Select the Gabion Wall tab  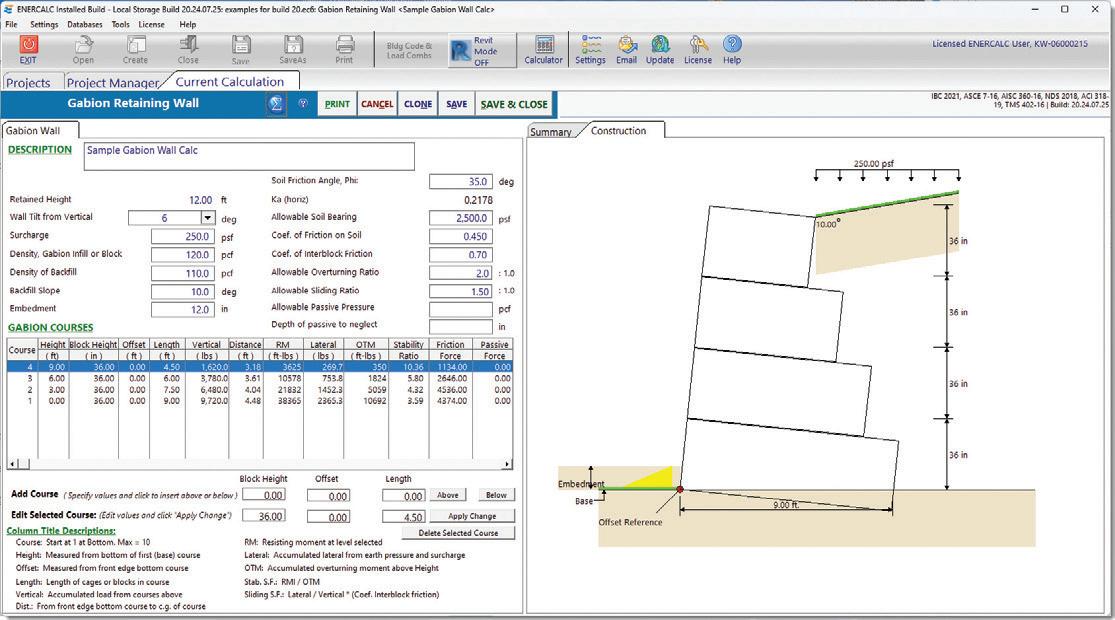(33, 131)
